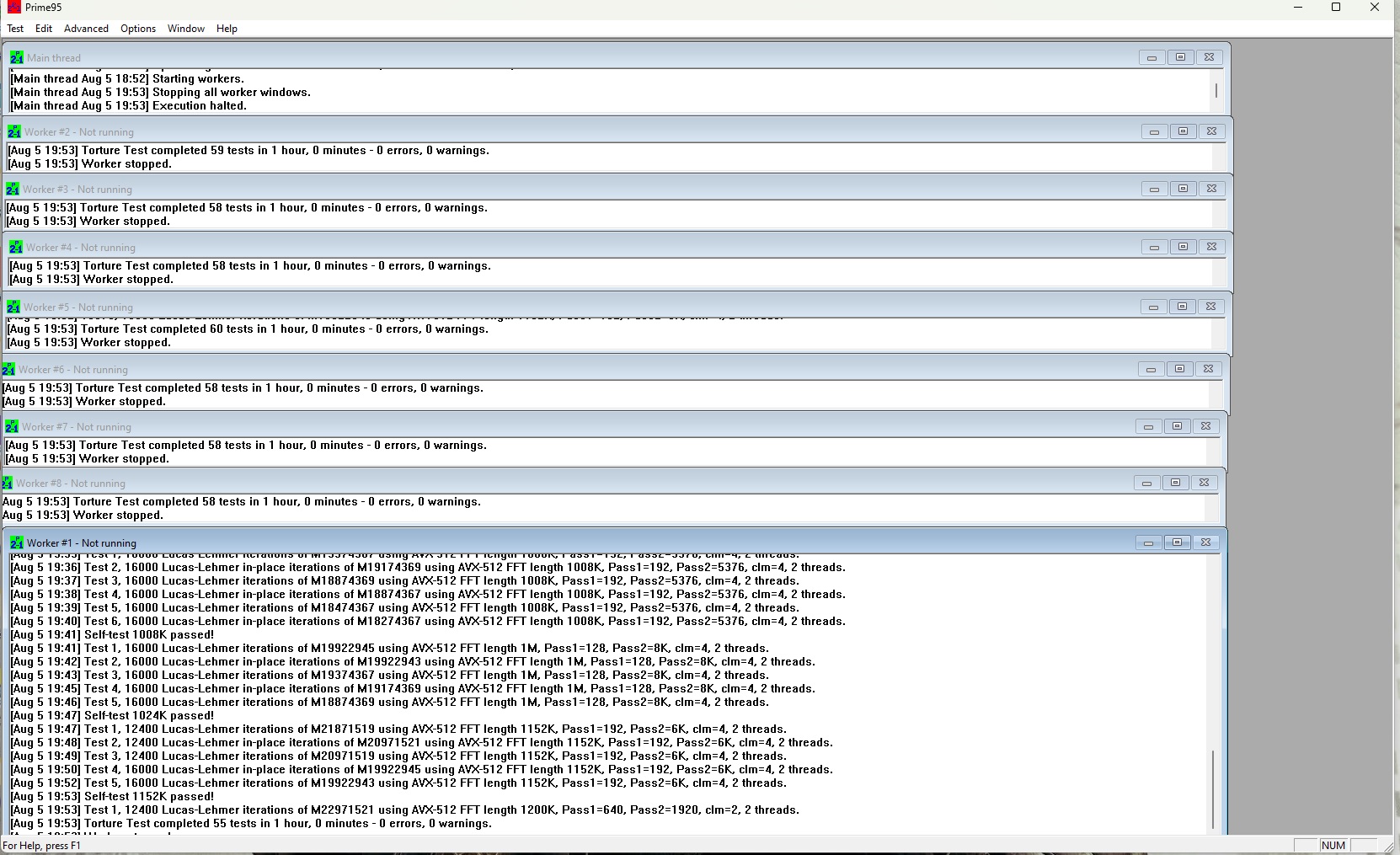
Task: Close the Worker #3 child window
Action: (x=1211, y=189)
